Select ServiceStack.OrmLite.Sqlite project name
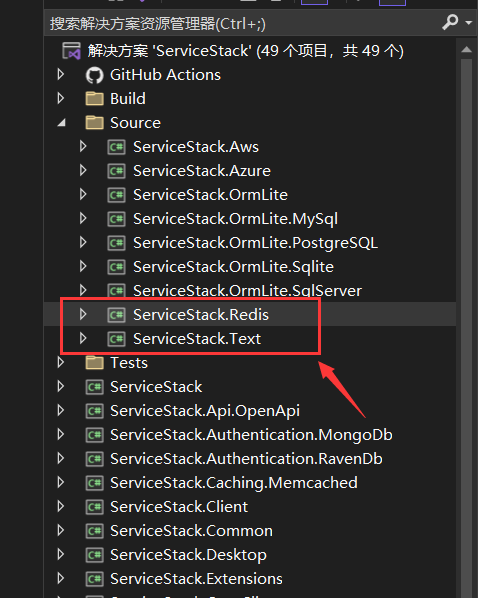 point(233,267)
